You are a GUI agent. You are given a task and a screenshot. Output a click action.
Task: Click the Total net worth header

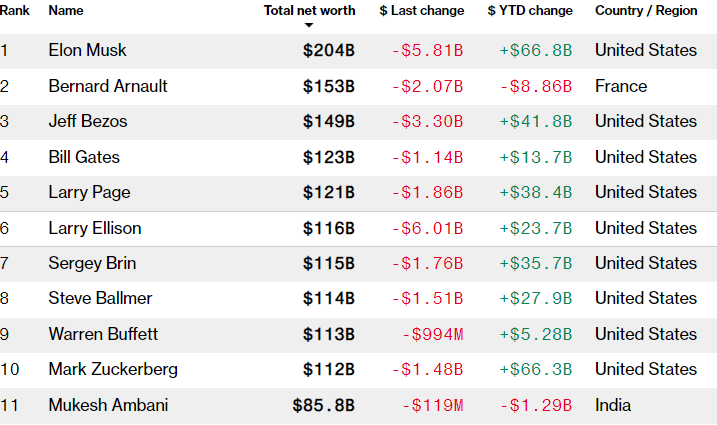309,10
